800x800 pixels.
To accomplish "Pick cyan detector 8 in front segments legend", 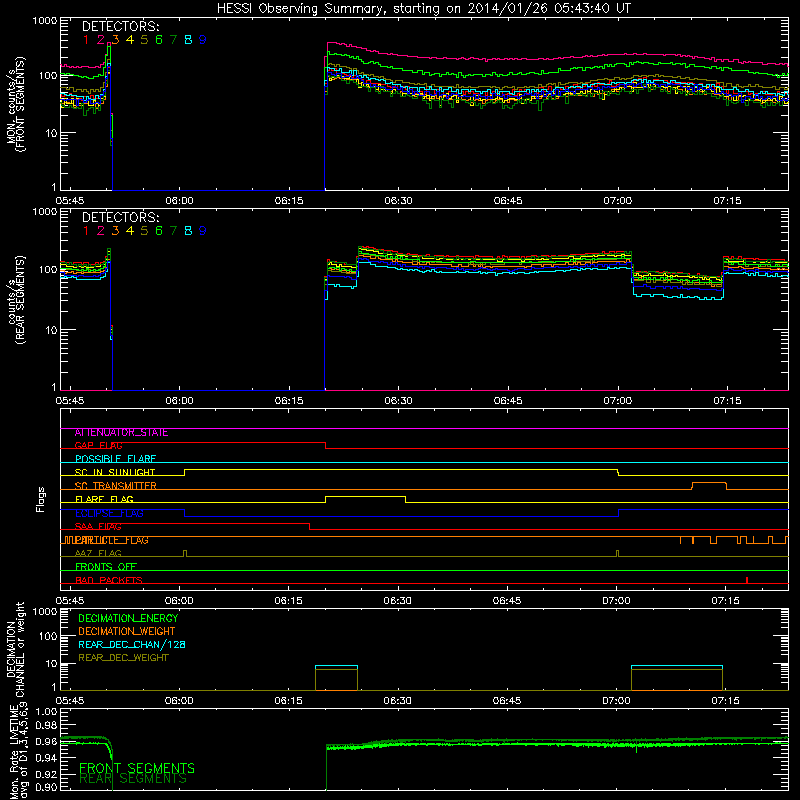I will (188, 40).
